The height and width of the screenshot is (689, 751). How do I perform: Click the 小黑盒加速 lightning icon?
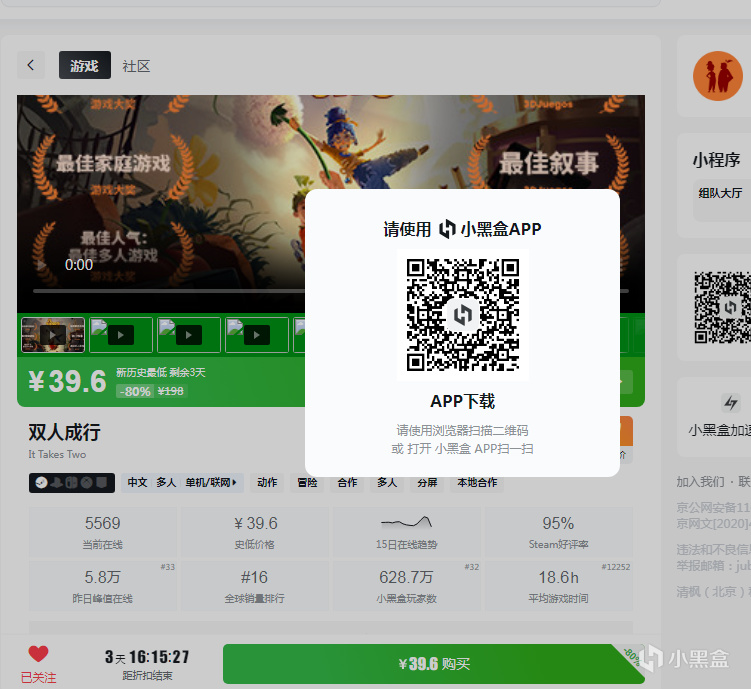pyautogui.click(x=730, y=403)
